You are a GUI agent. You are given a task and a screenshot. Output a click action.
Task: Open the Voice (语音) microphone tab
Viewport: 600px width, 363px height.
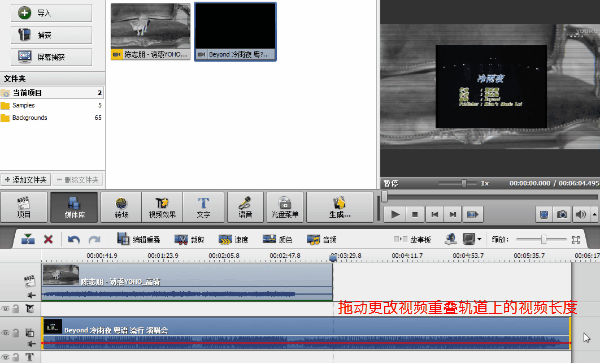245,207
